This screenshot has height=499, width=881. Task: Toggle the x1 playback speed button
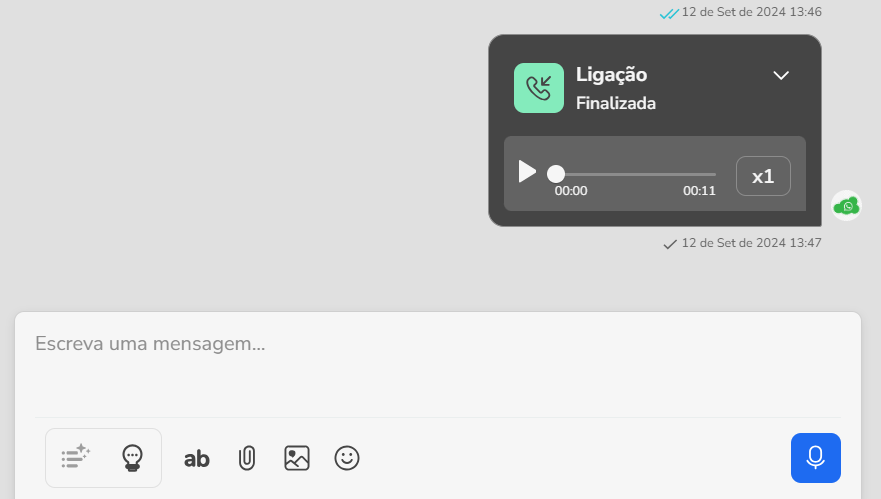(x=763, y=176)
